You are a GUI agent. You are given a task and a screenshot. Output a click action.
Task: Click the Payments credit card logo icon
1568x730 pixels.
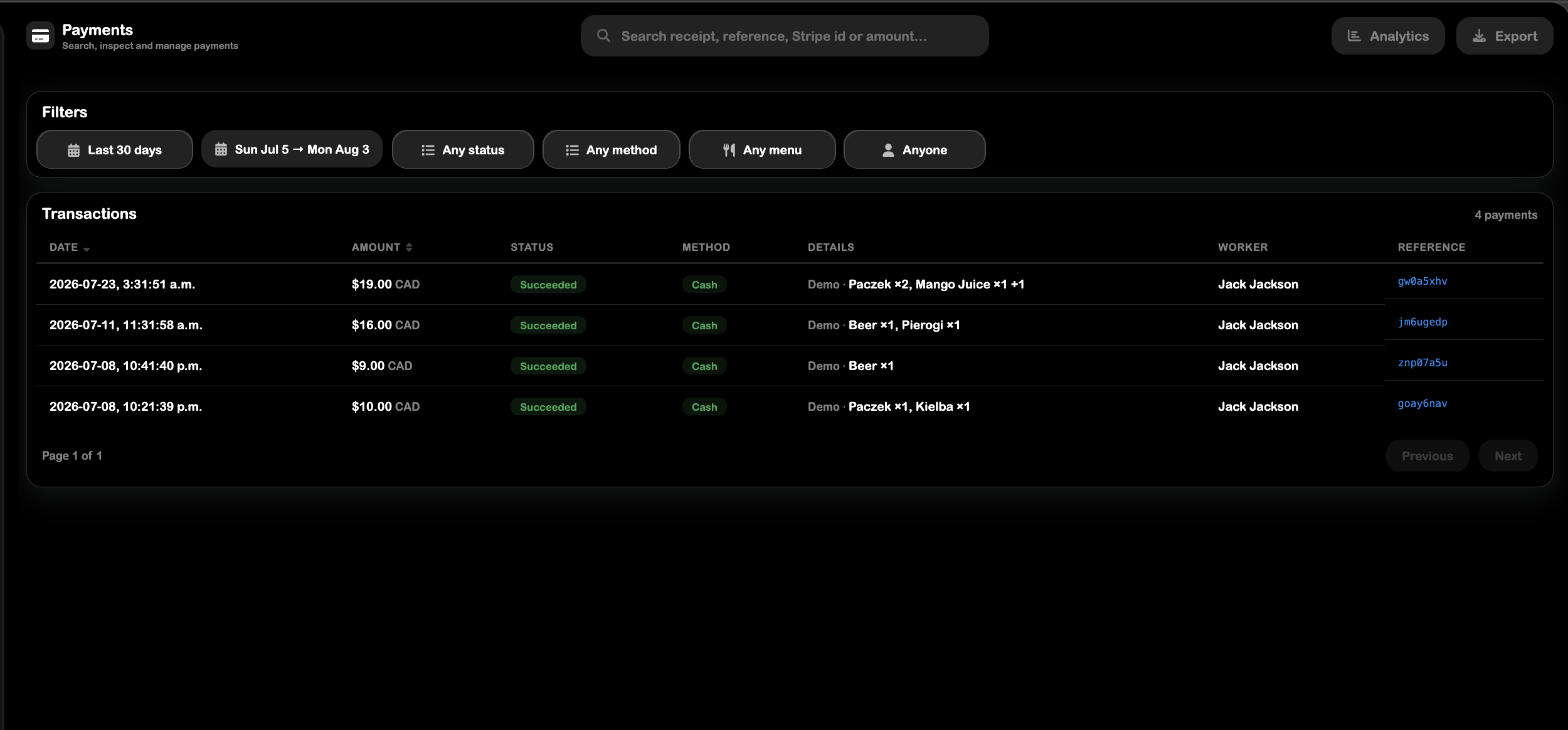coord(40,36)
